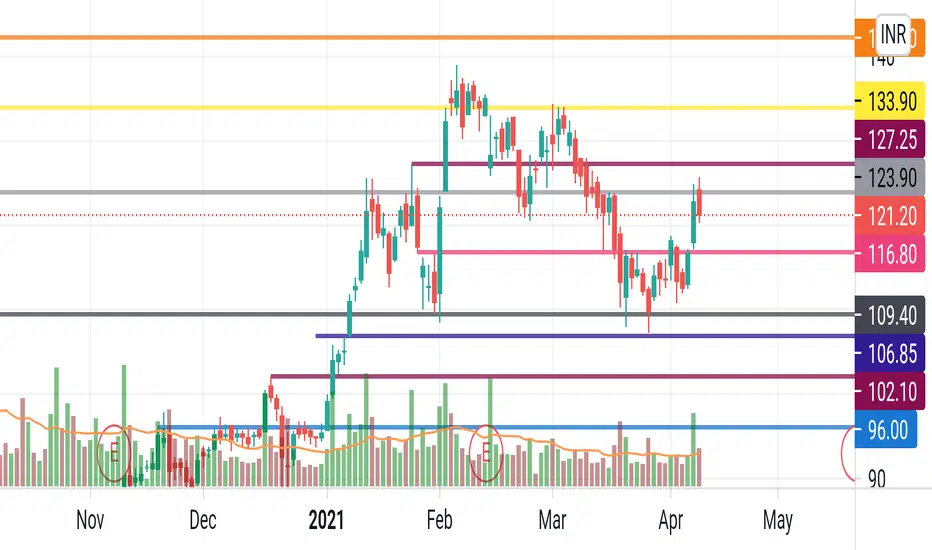The height and width of the screenshot is (550, 932).
Task: Select the 116.80 pink price label
Action: (889, 254)
